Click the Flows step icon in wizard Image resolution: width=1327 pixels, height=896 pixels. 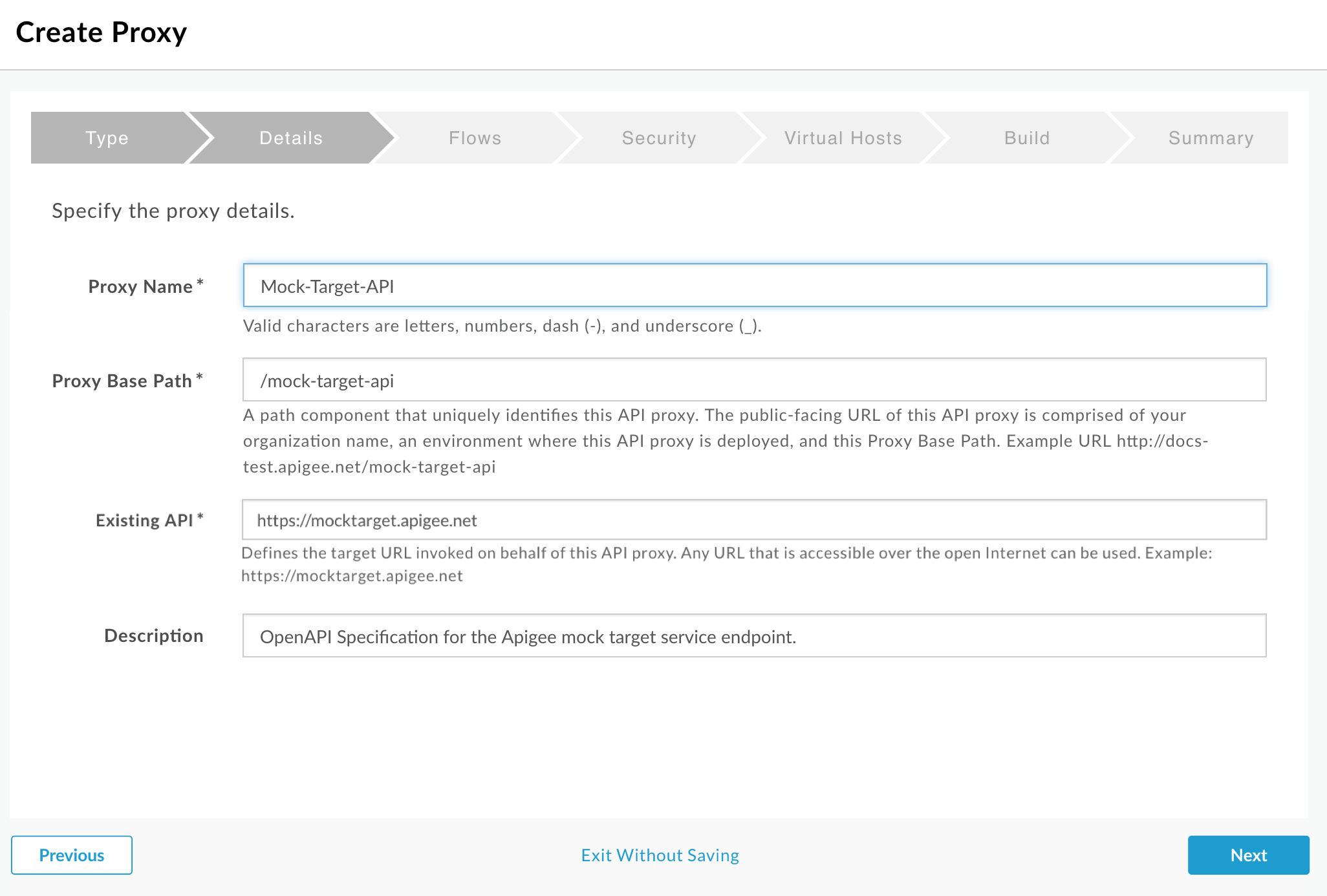click(x=476, y=138)
